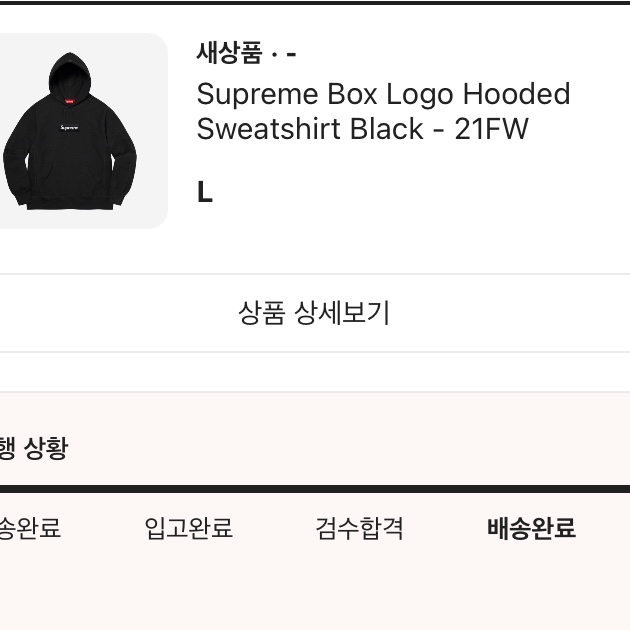630x630 pixels.
Task: Click the 새상품 condition label
Action: [x=229, y=53]
